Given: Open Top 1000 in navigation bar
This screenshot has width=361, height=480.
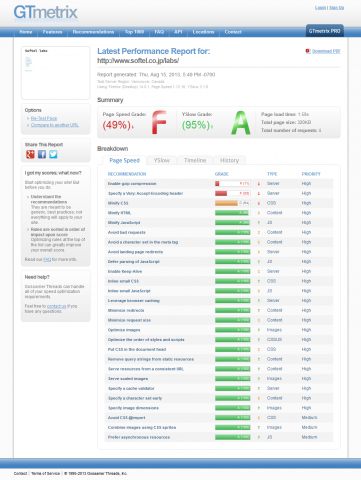Looking at the screenshot, I should (134, 32).
